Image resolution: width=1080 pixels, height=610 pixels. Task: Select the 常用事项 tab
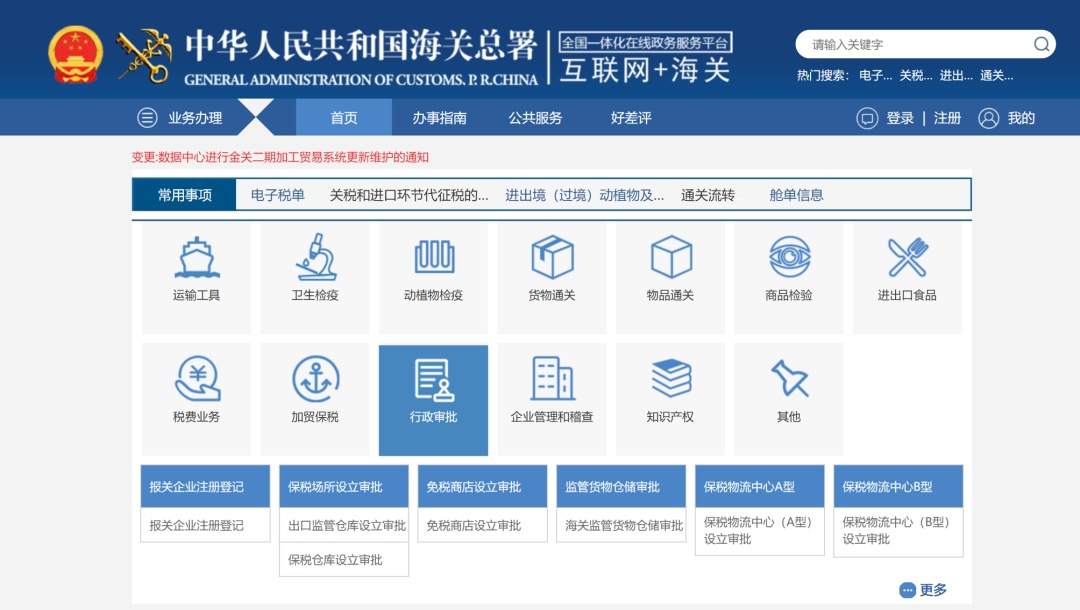point(185,195)
